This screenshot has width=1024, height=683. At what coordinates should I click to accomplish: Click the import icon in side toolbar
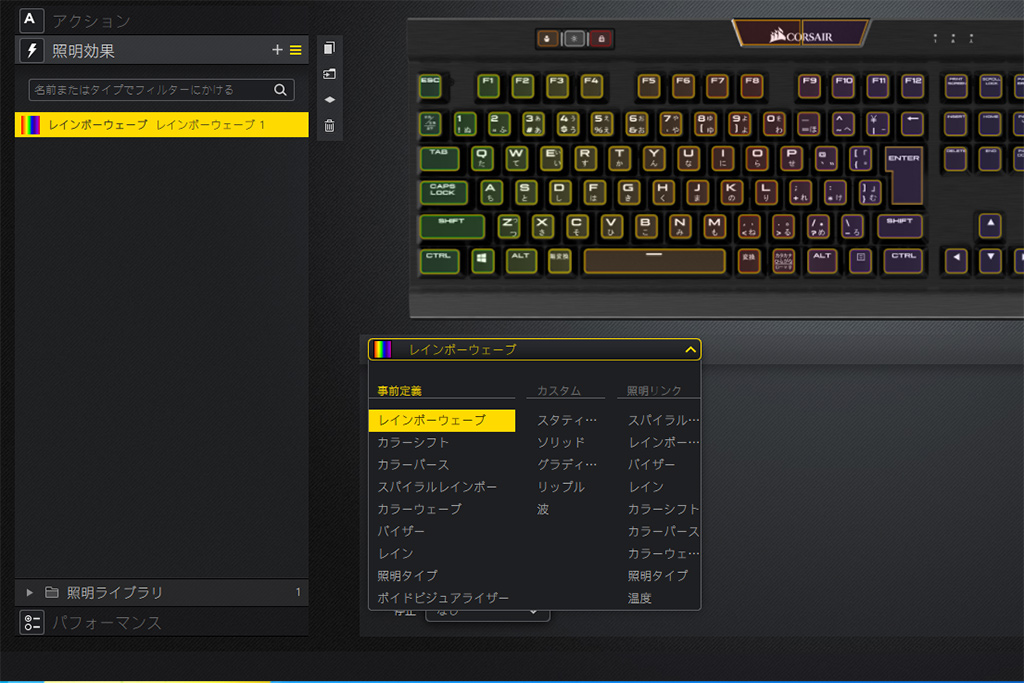pos(329,74)
